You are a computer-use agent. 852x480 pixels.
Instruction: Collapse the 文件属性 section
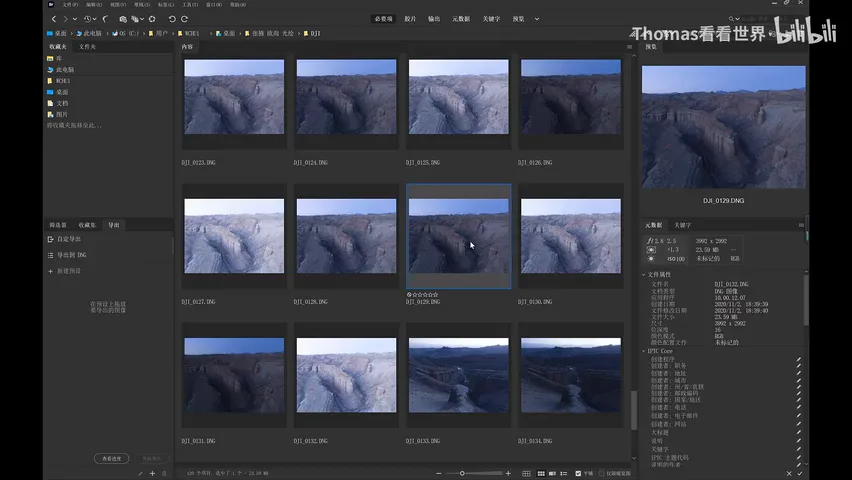[643, 275]
